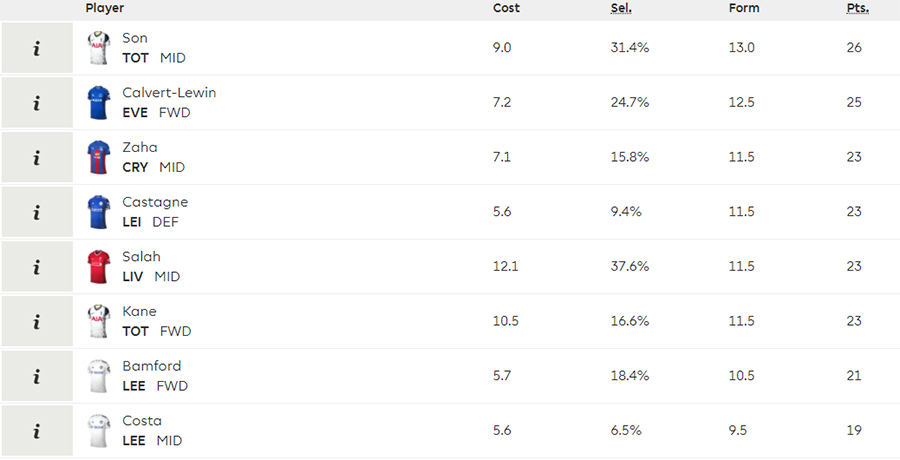Click Costa's Leeds shirt icon
The image size is (900, 460).
(99, 430)
